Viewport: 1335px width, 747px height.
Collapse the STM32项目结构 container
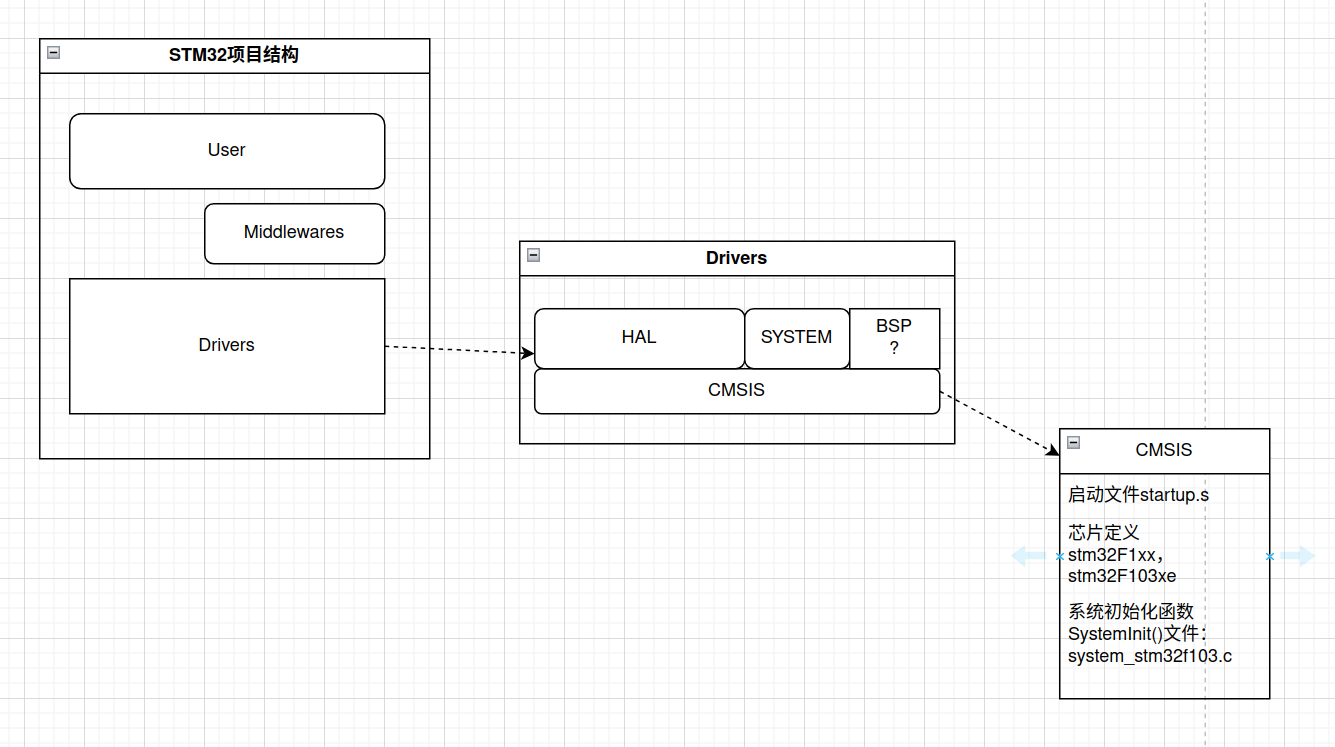54,53
